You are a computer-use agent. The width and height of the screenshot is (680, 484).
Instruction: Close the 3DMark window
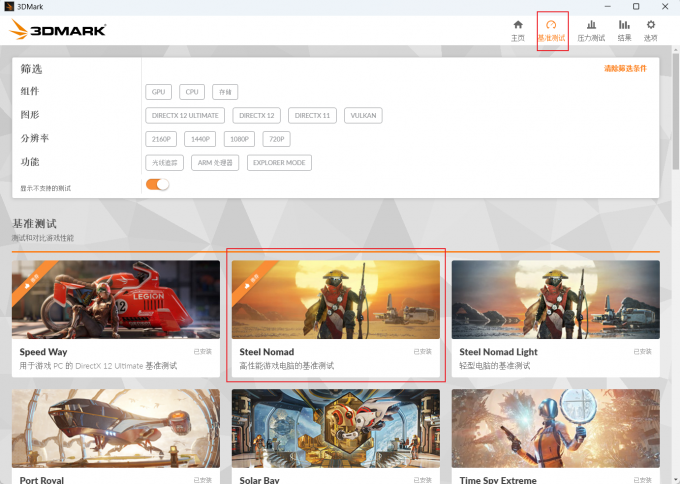665,7
